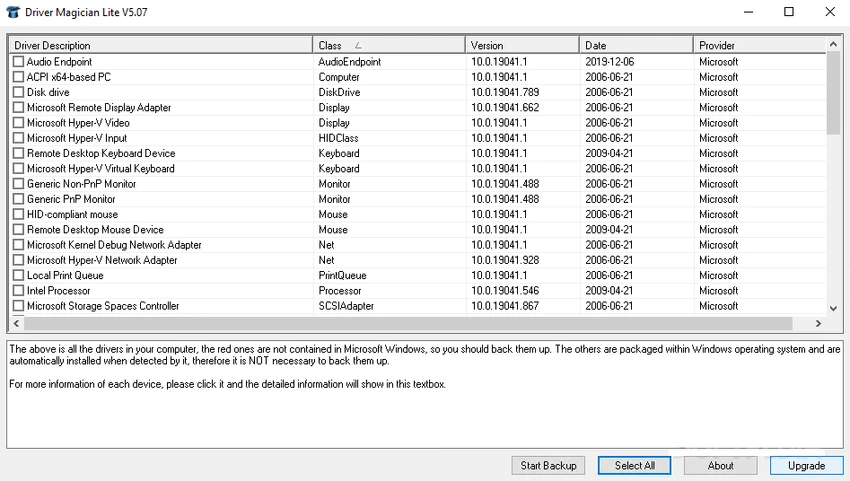Select the PrintQueue class cell
This screenshot has width=850, height=481.
tap(342, 275)
